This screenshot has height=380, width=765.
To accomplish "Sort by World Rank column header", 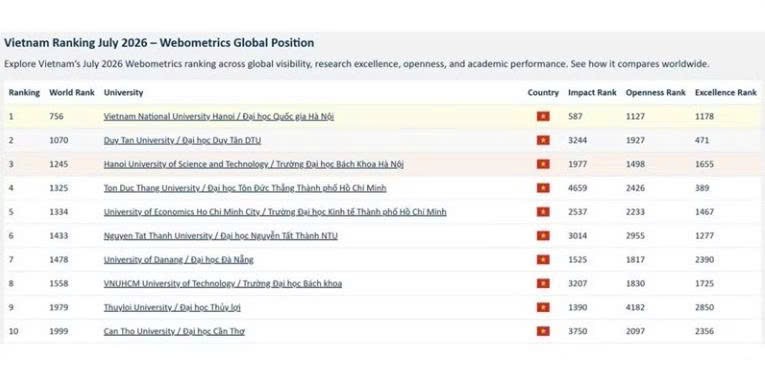I will tap(72, 93).
